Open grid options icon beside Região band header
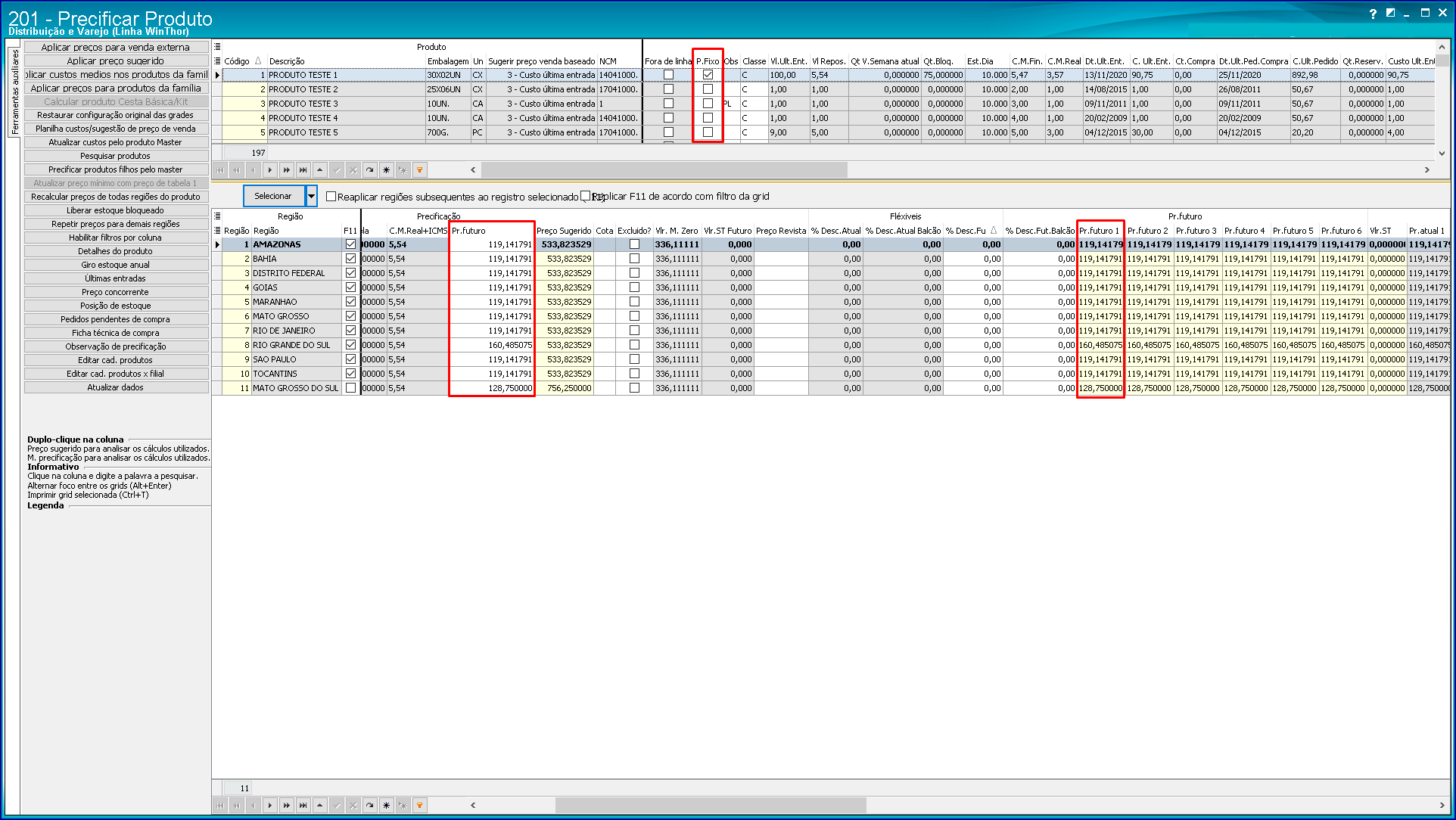 [217, 216]
